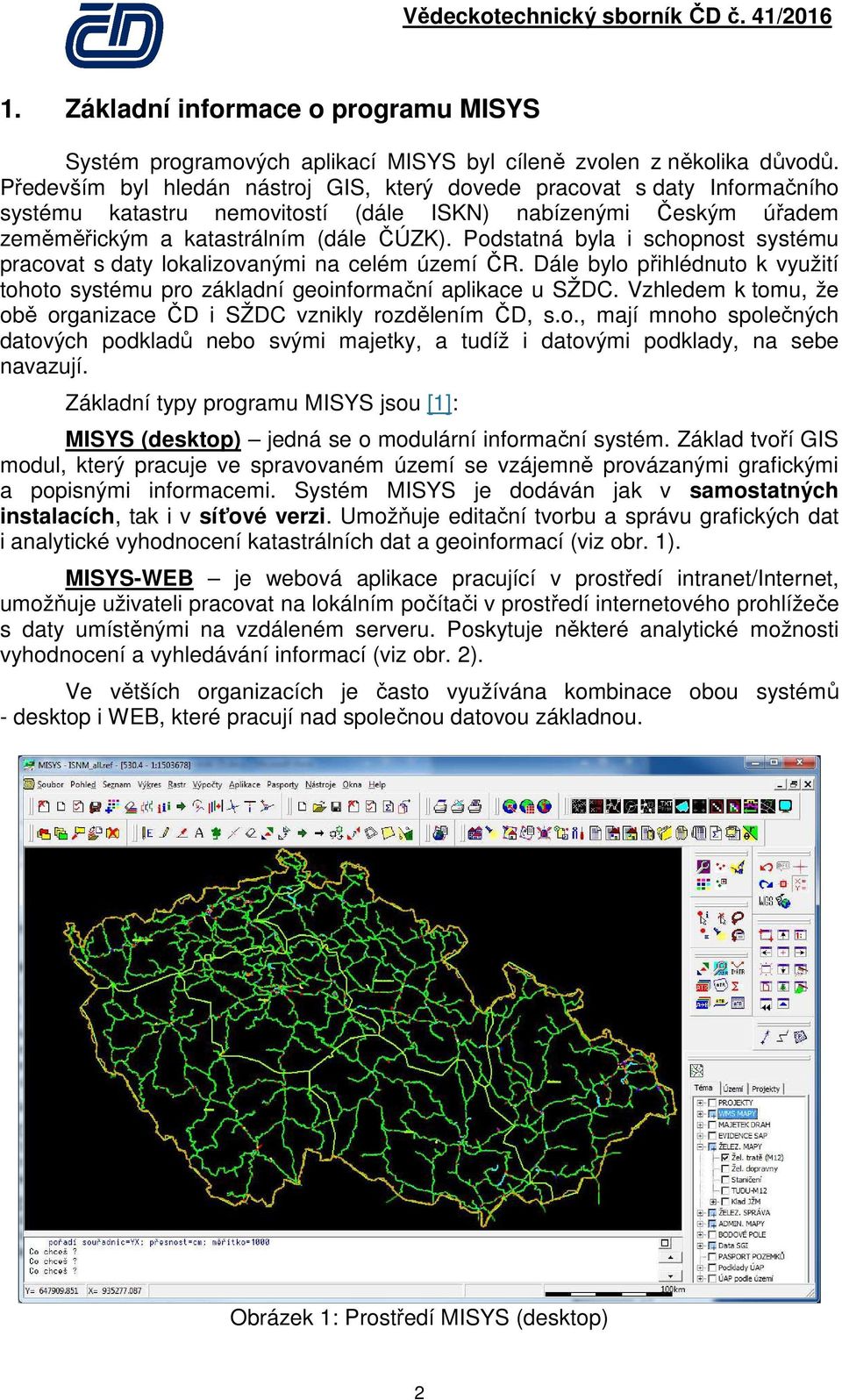The height and width of the screenshot is (1400, 842).
Task: Click the flashlight highlight icon in side panel
Action: click(721, 934)
